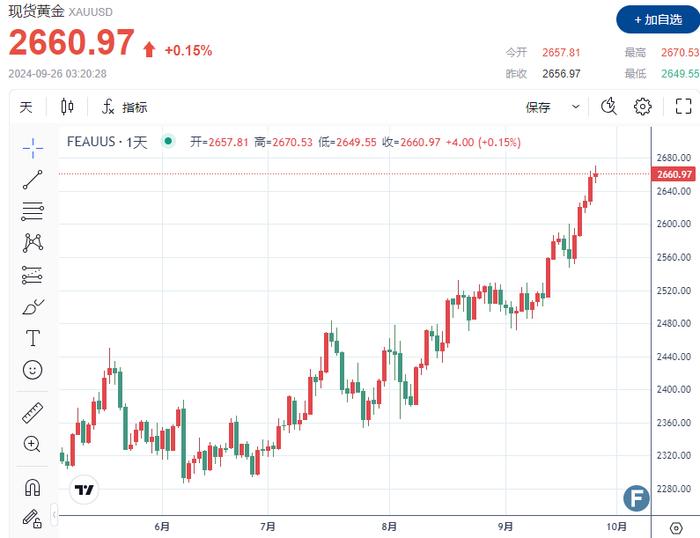Select the trend line drawing tool
Viewport: 700px width, 538px height.
pyautogui.click(x=32, y=180)
